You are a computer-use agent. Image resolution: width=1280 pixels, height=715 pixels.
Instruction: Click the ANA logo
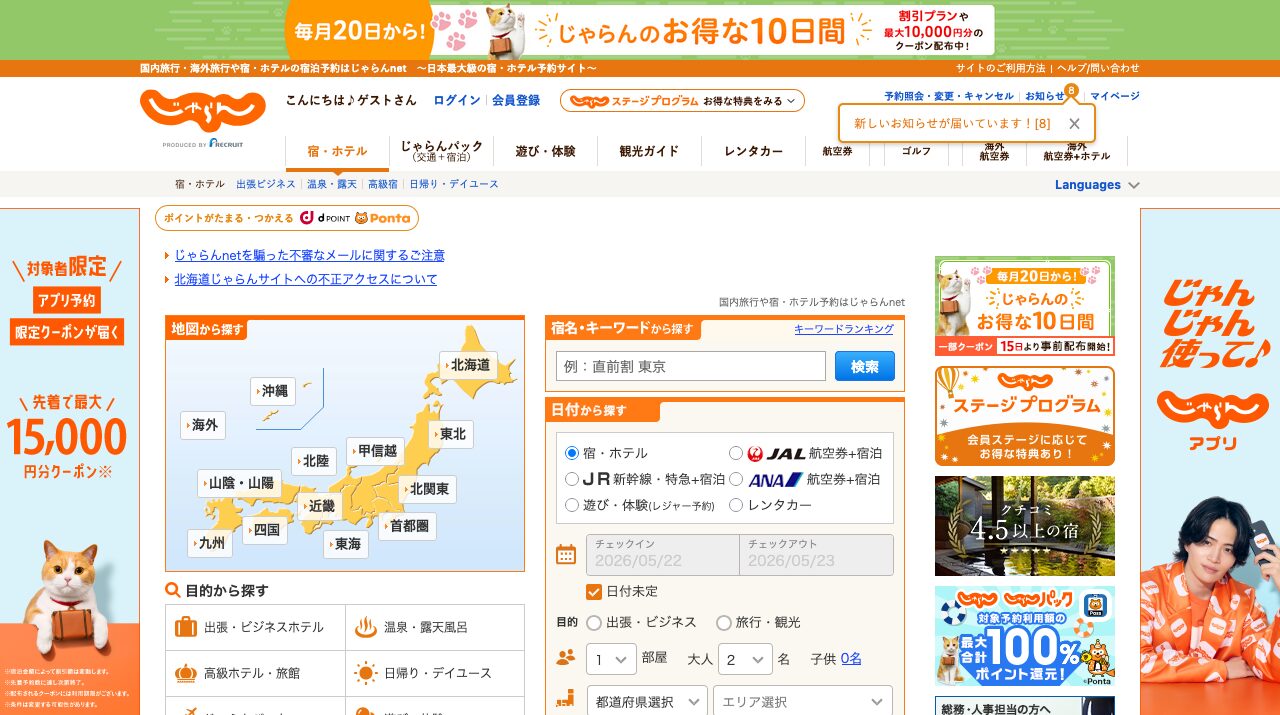(775, 479)
